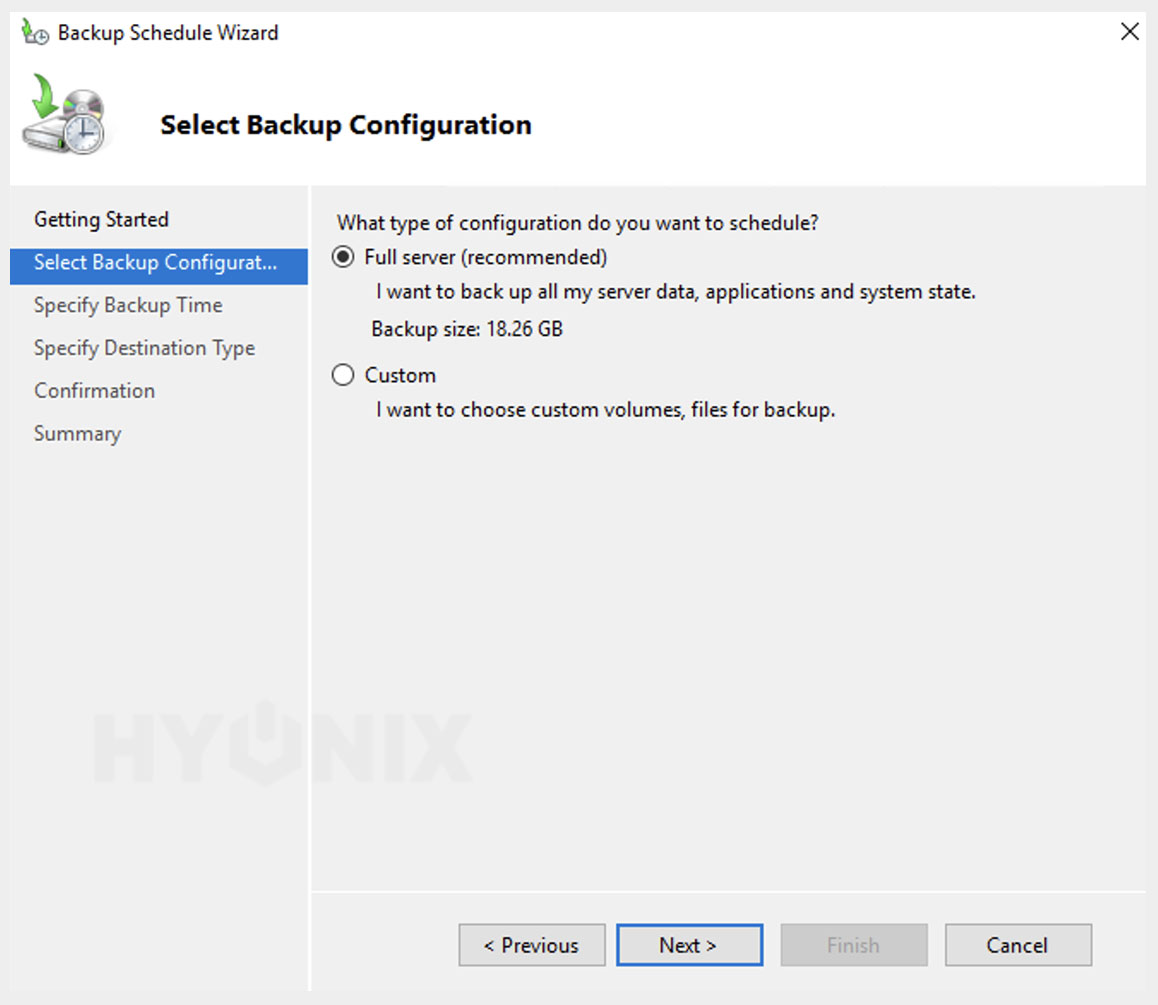Click the Select Backup Configuration page heading
1158x1005 pixels.
346,125
